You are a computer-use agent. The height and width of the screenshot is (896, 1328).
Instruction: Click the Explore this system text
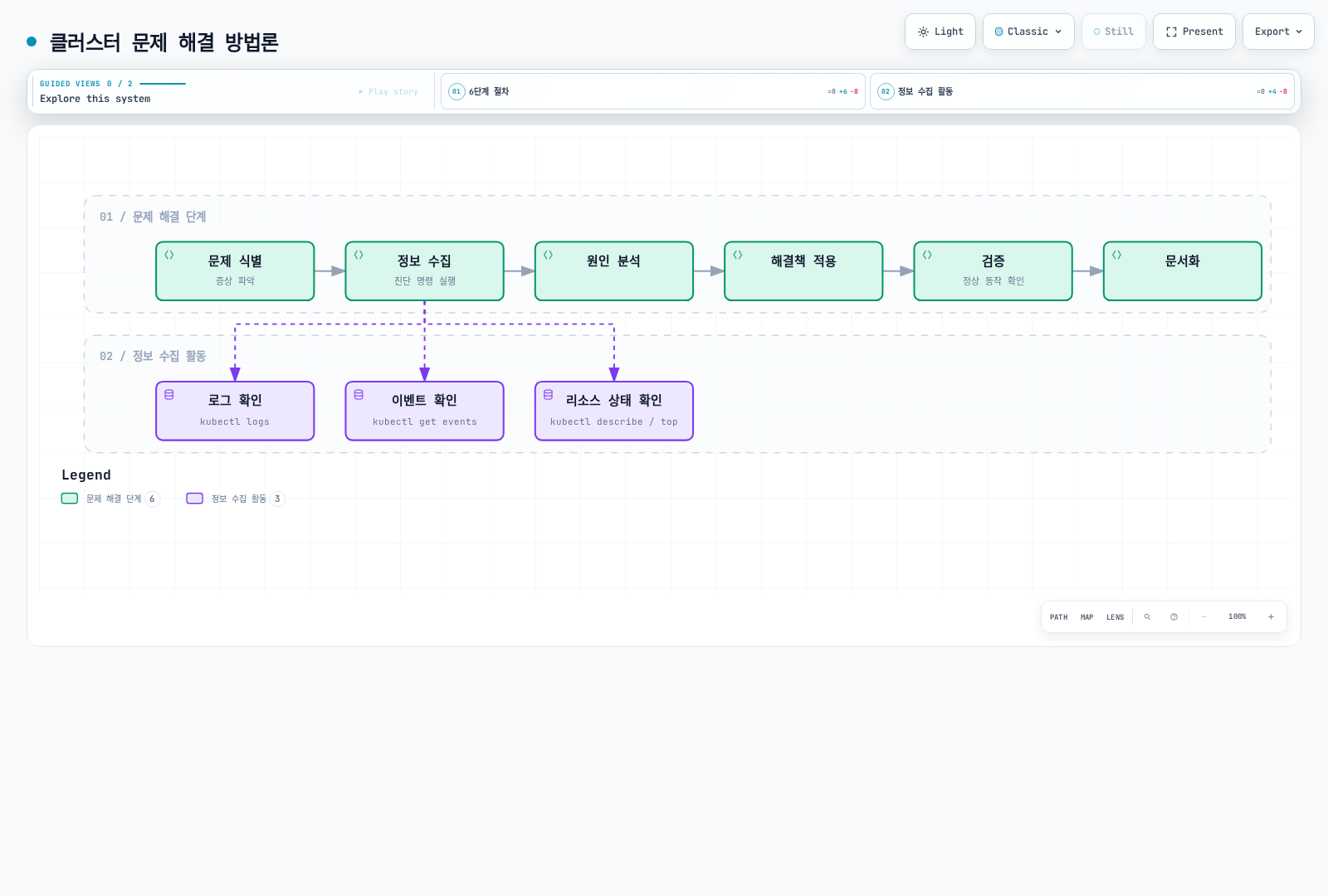(x=95, y=99)
